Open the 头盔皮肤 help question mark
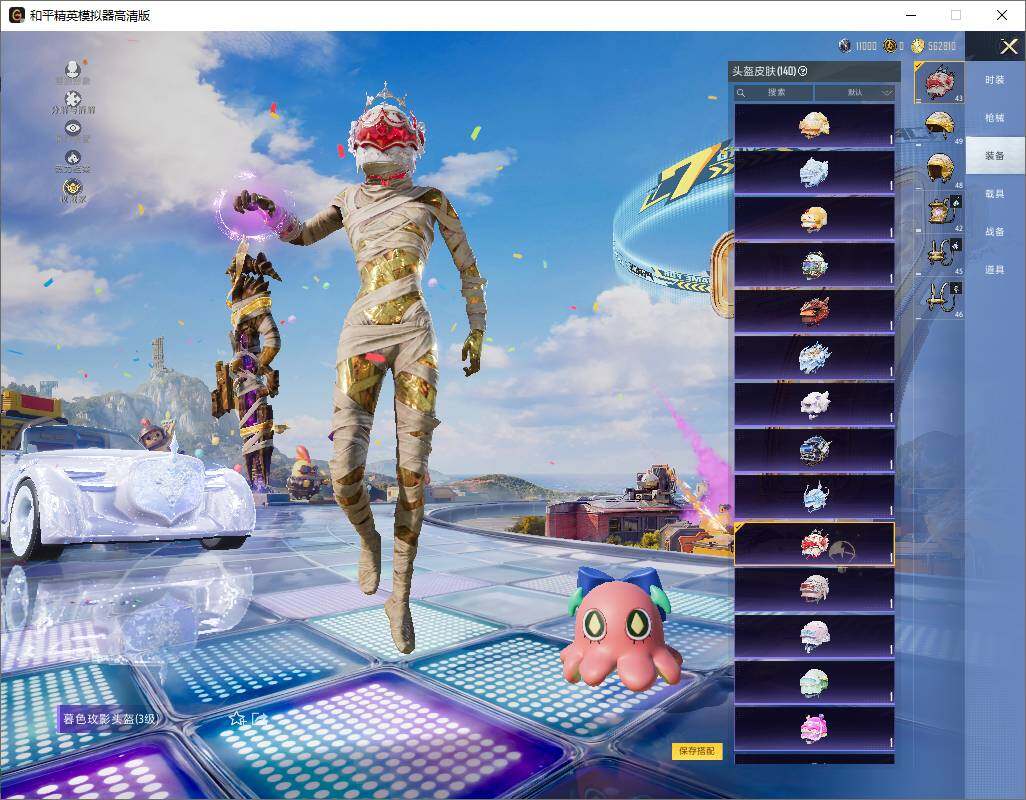This screenshot has height=800, width=1026. point(803,71)
